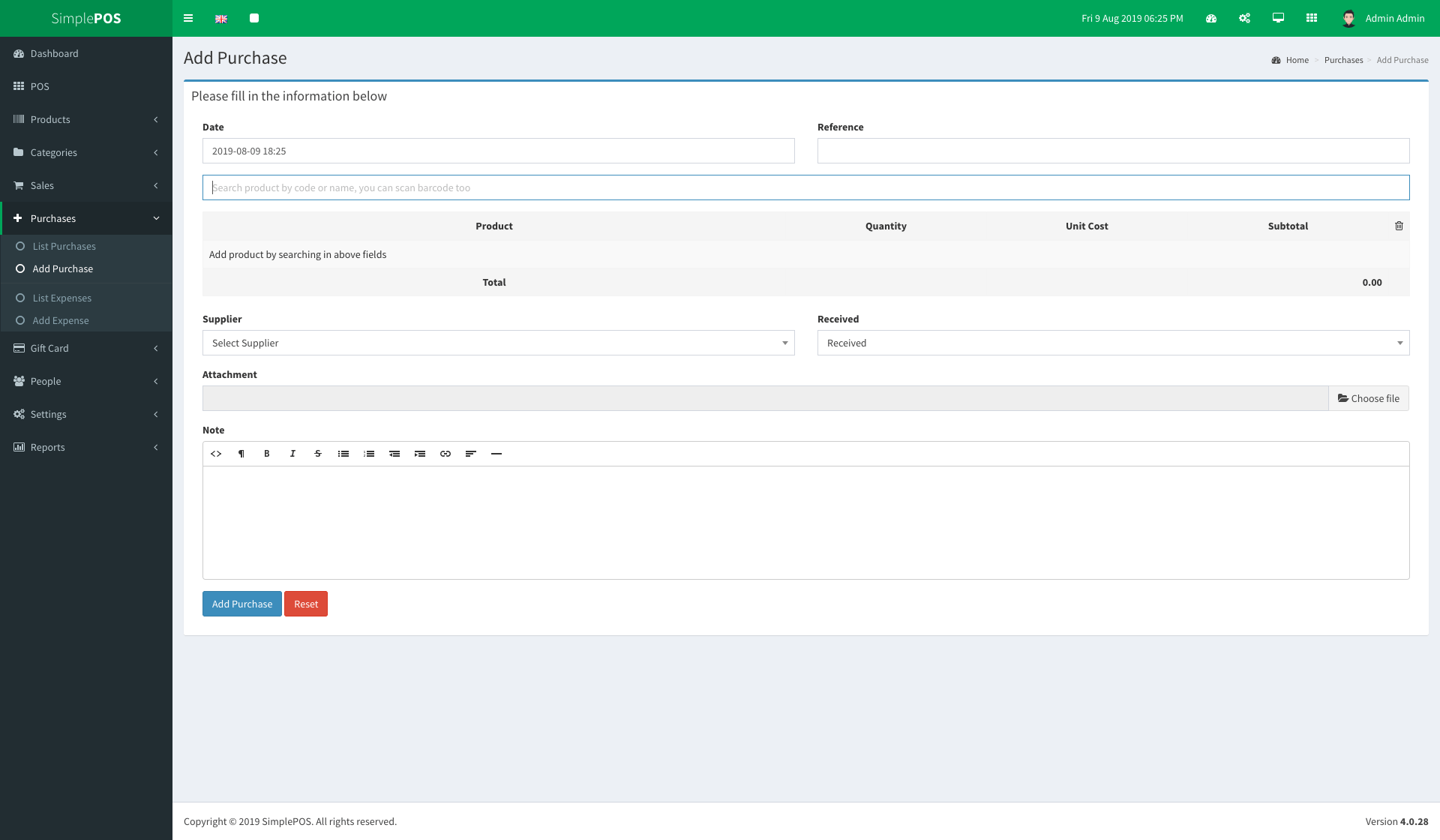Open List Expenses in the sidebar
1440x840 pixels.
(86, 298)
